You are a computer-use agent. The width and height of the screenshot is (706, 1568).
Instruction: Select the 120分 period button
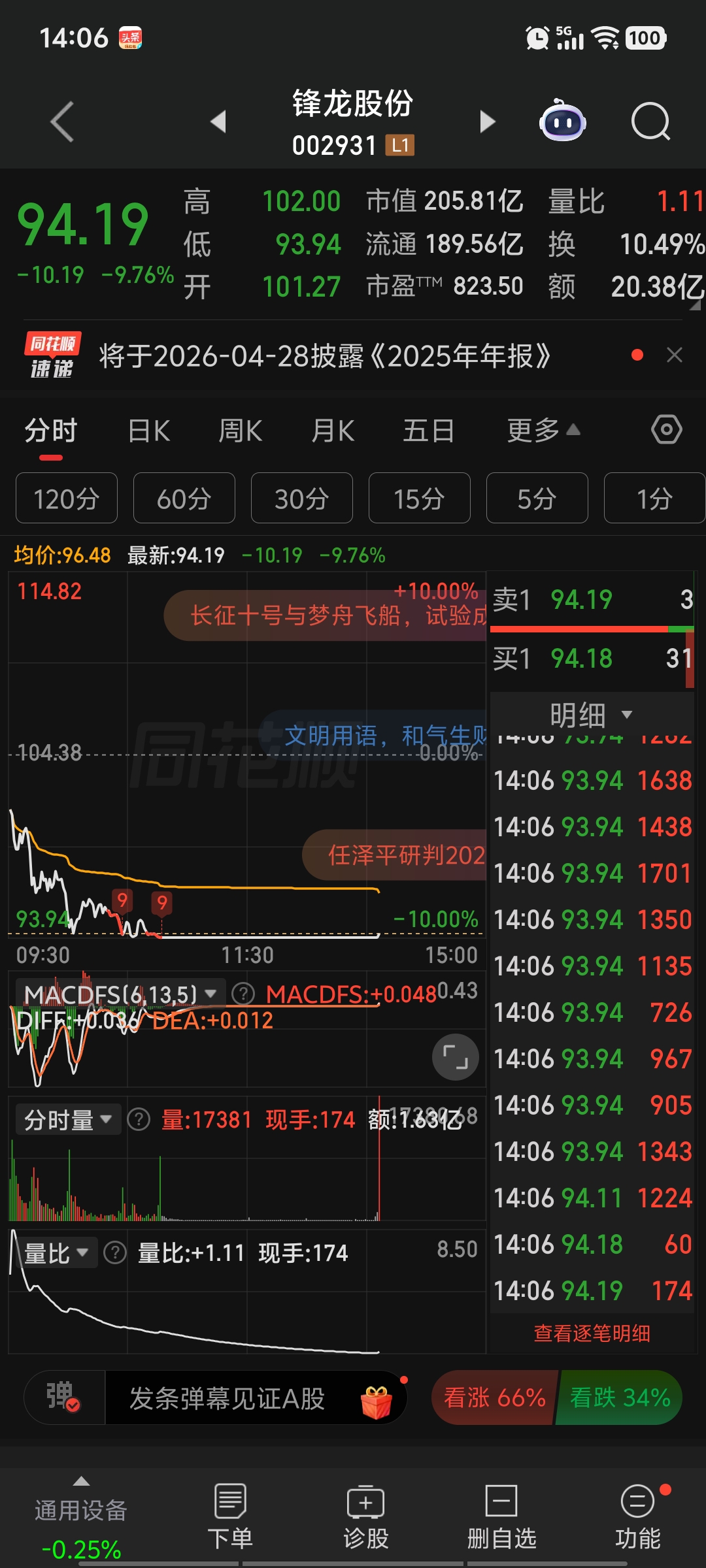pos(67,498)
